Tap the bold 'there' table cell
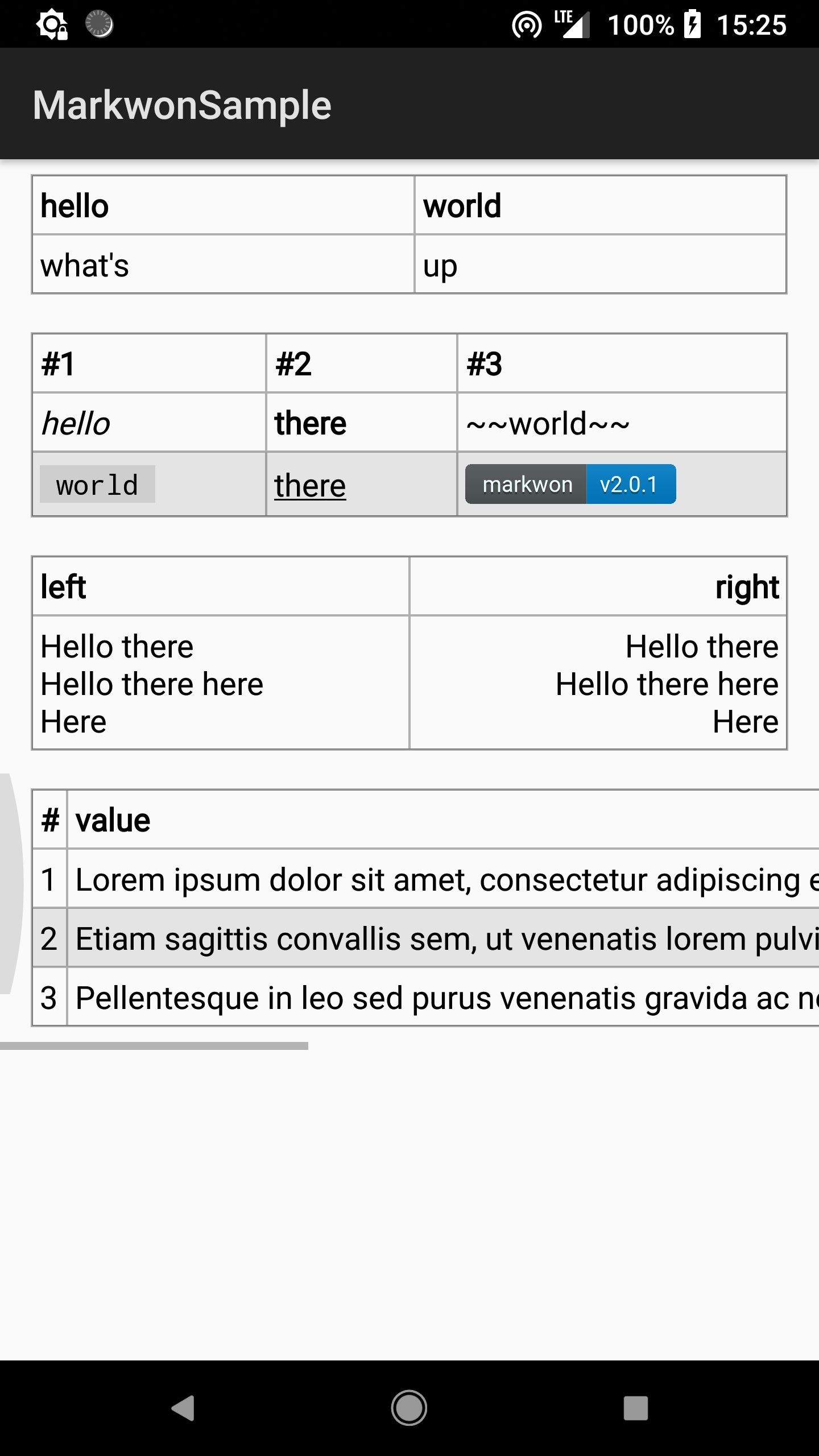Viewport: 819px width, 1456px height. pyautogui.click(x=362, y=423)
